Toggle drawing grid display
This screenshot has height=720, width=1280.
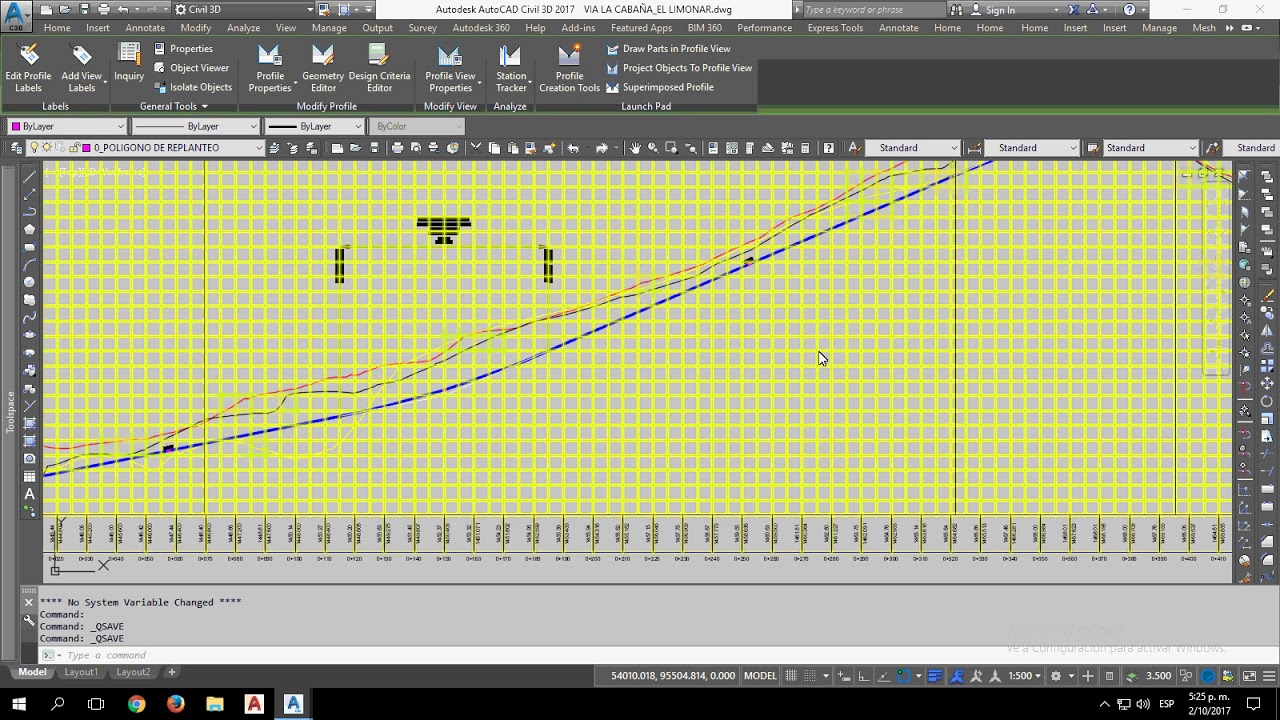[791, 676]
